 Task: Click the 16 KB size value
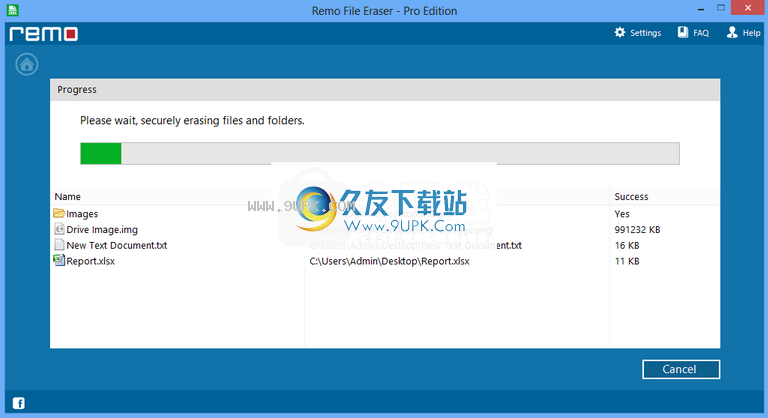point(627,245)
